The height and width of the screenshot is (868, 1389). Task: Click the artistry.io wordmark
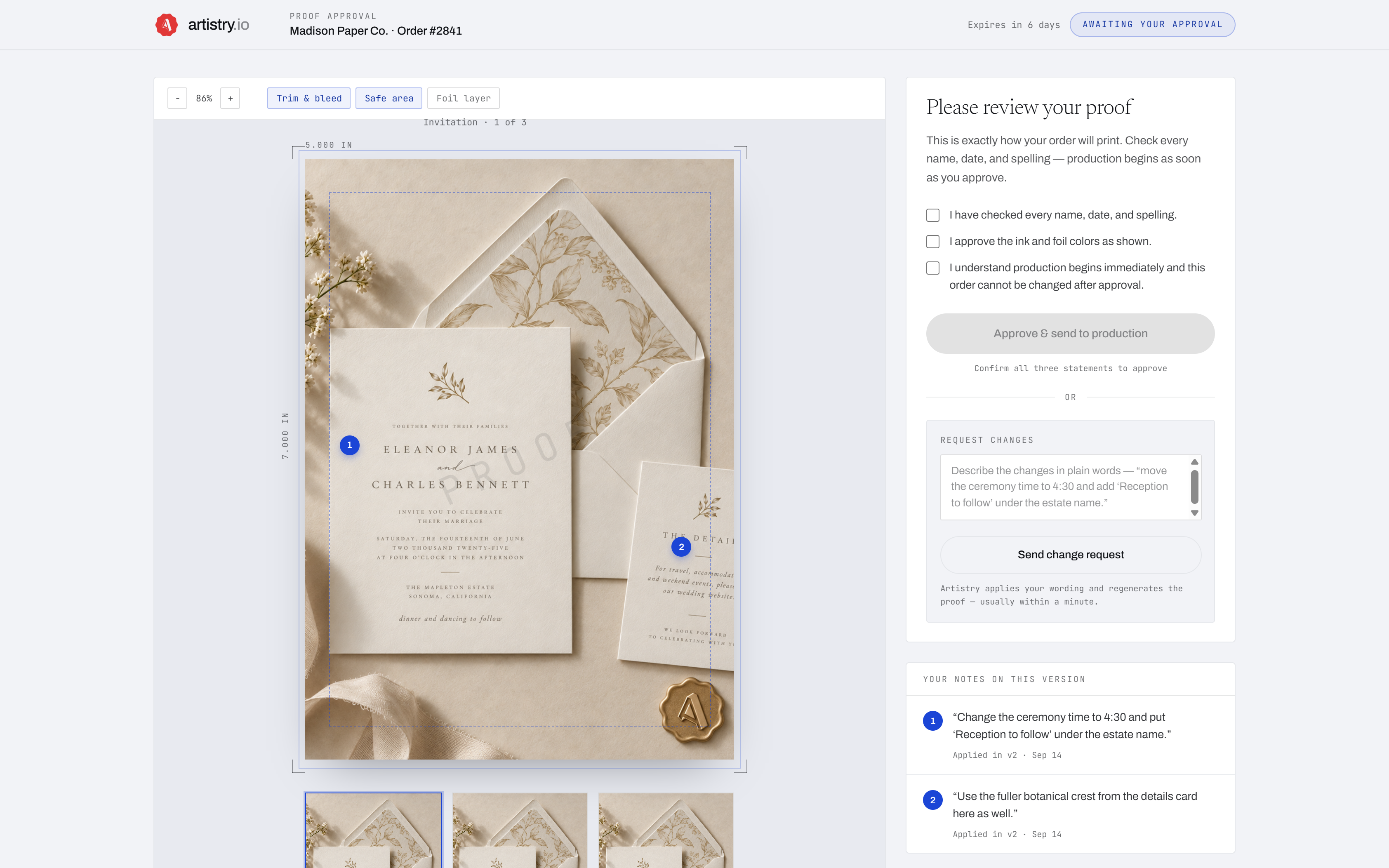tap(218, 25)
